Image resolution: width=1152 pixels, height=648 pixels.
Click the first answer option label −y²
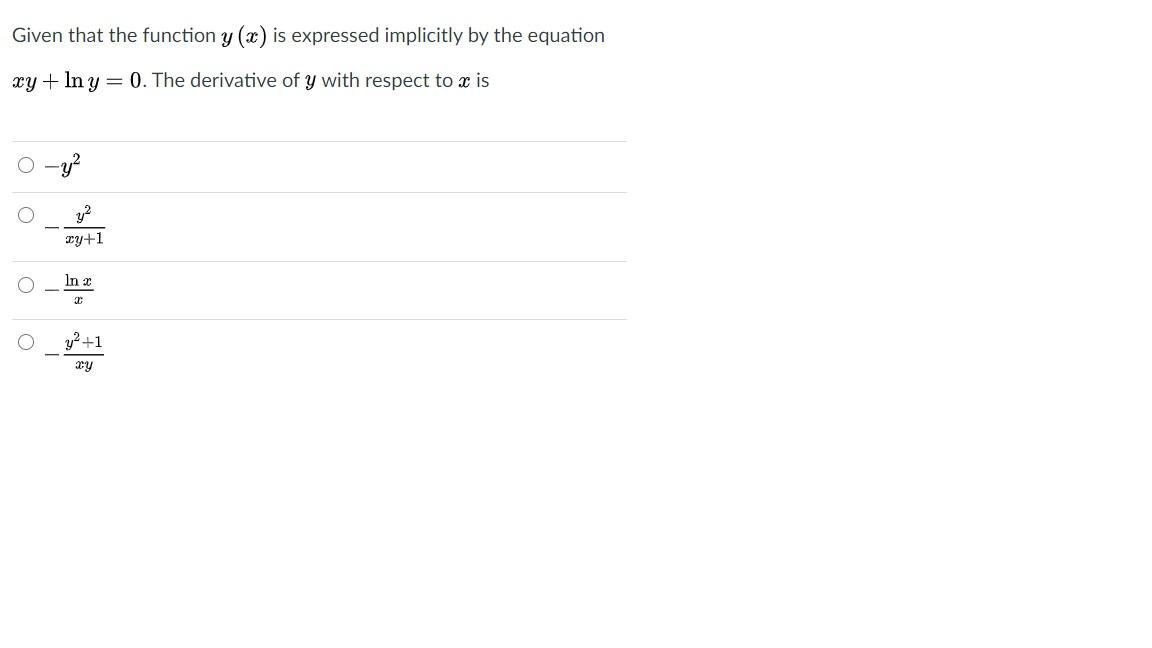pos(63,165)
